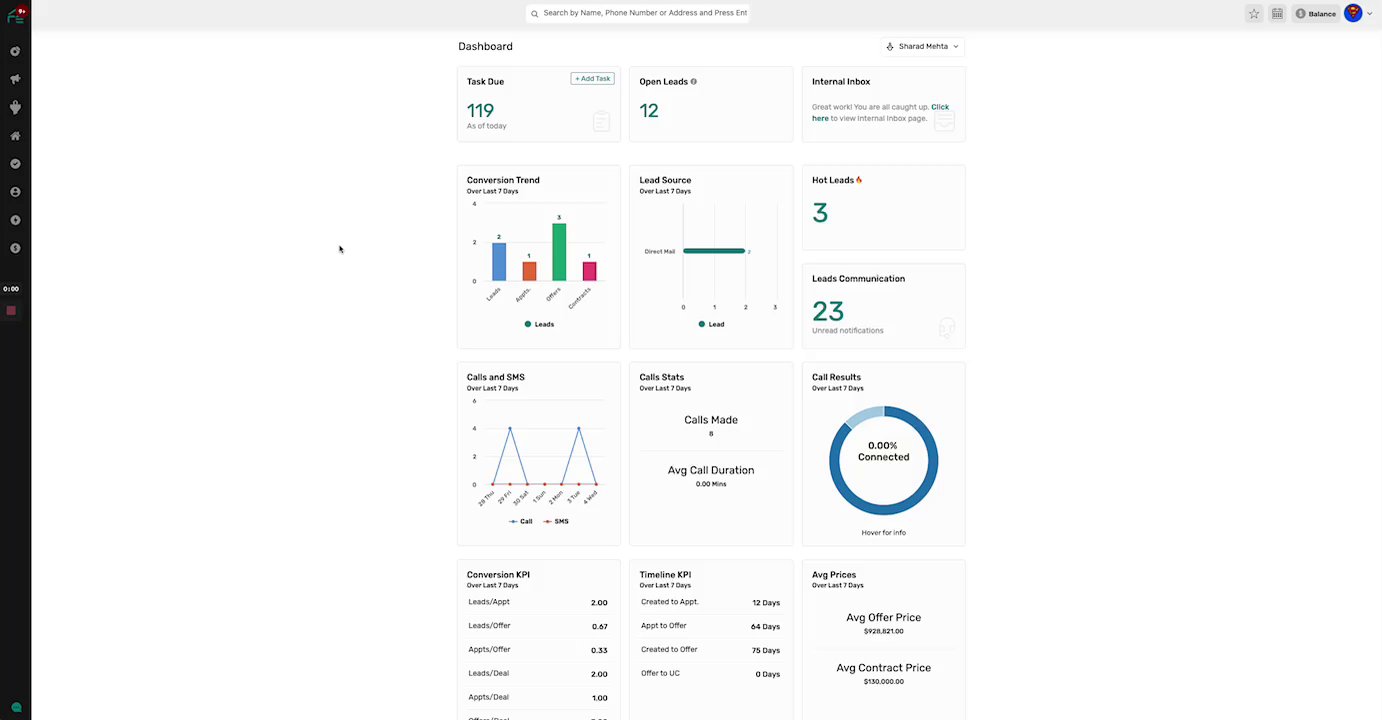Click the plug integrations icon in sidebar
The image size is (1382, 720).
[15, 107]
